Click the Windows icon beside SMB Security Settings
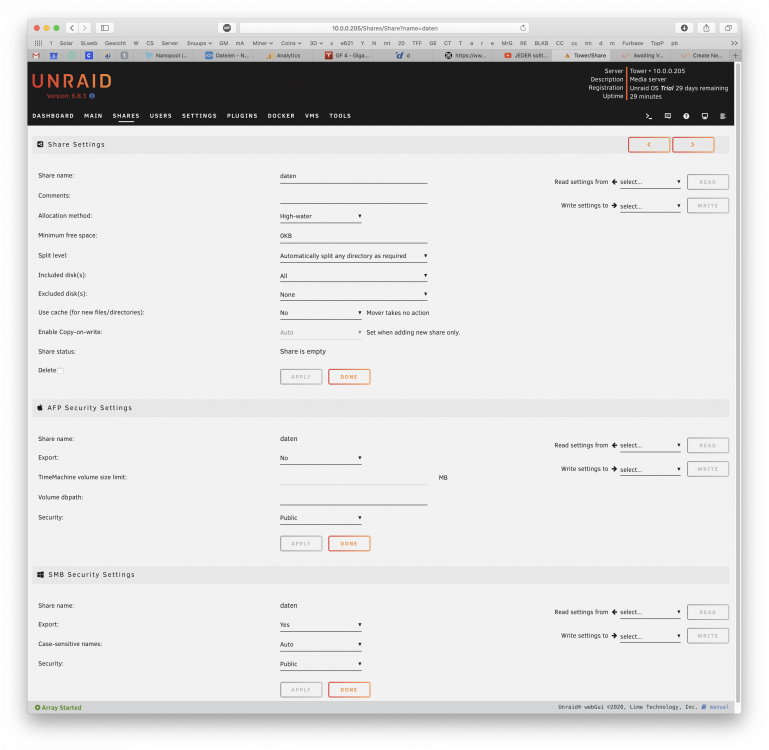The image size is (769, 750). click(40, 574)
